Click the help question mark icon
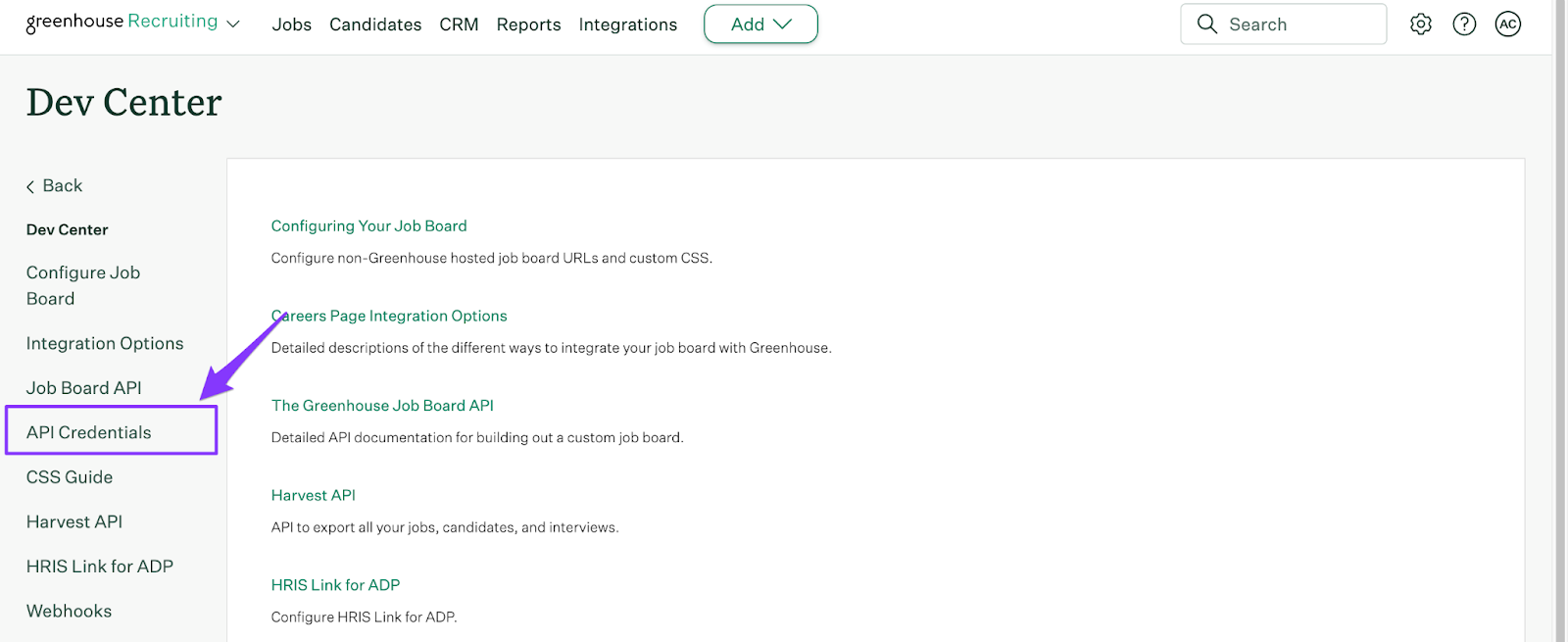 pos(1464,25)
